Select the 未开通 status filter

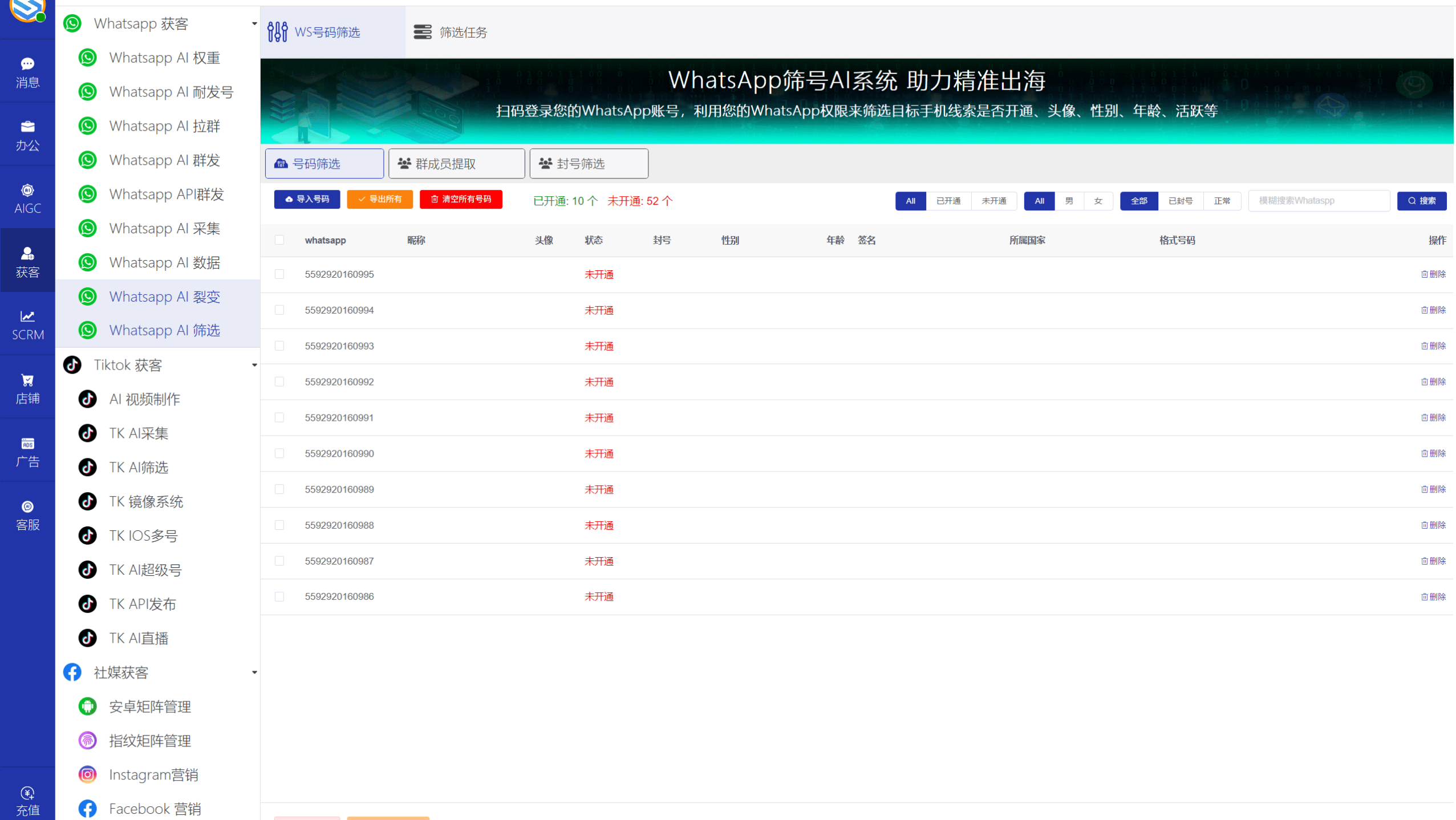tap(993, 201)
